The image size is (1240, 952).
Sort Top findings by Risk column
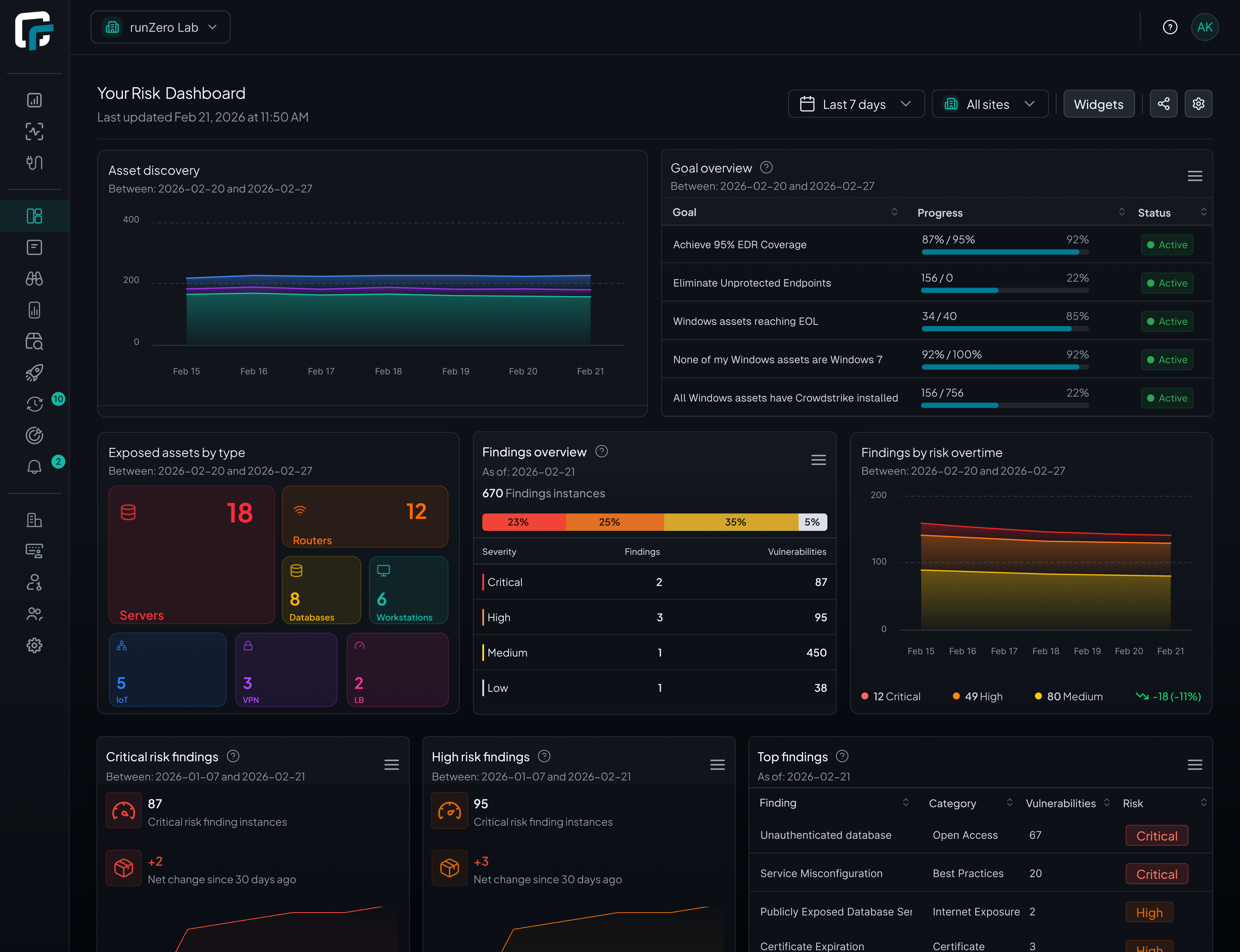tap(1204, 802)
